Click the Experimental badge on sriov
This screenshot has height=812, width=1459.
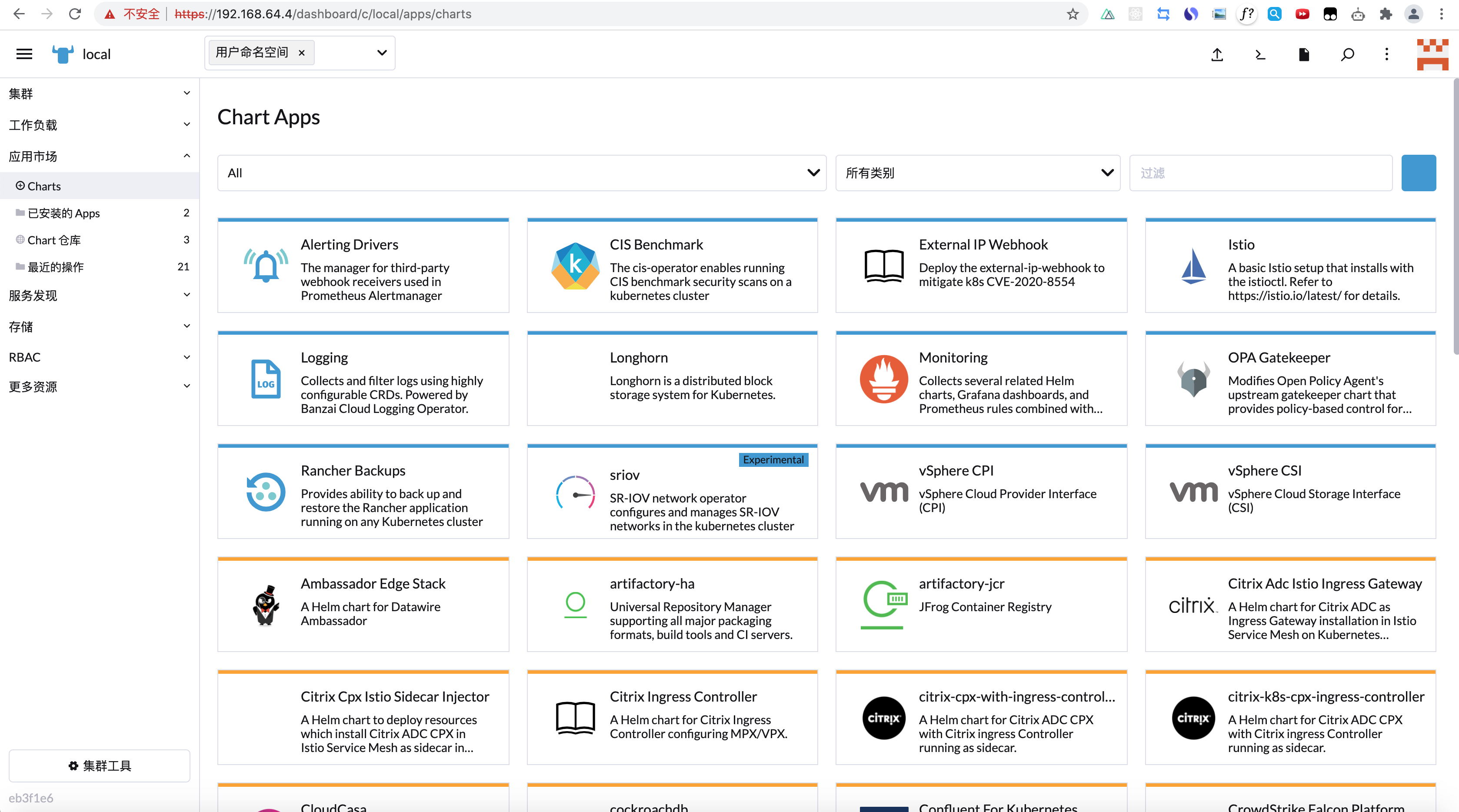773,459
